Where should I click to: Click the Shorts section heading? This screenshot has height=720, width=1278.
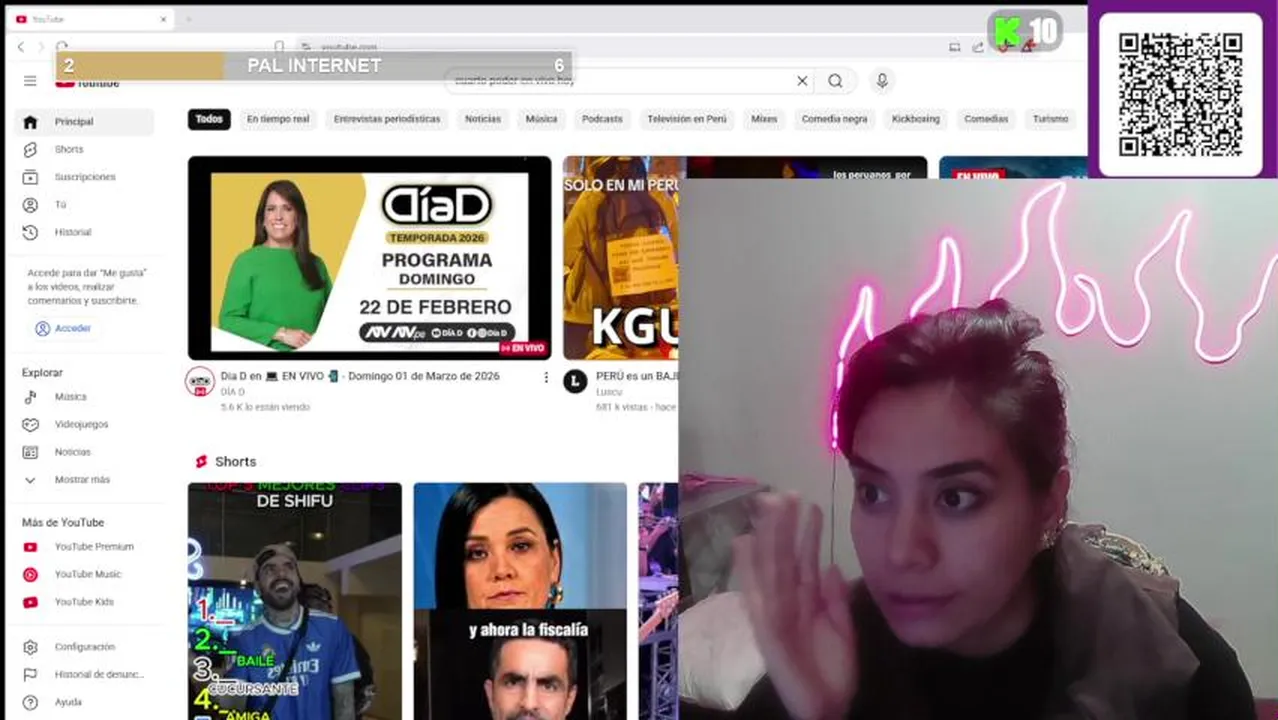pos(235,462)
